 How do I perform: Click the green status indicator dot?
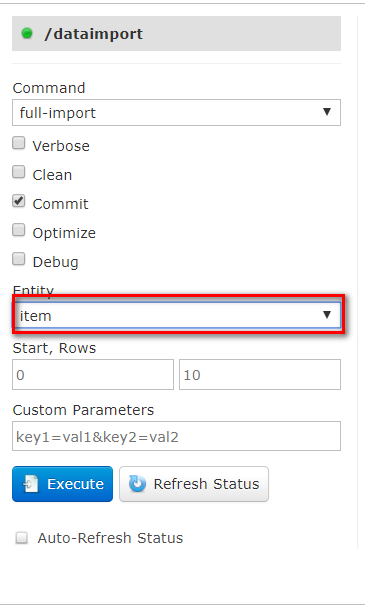point(27,33)
